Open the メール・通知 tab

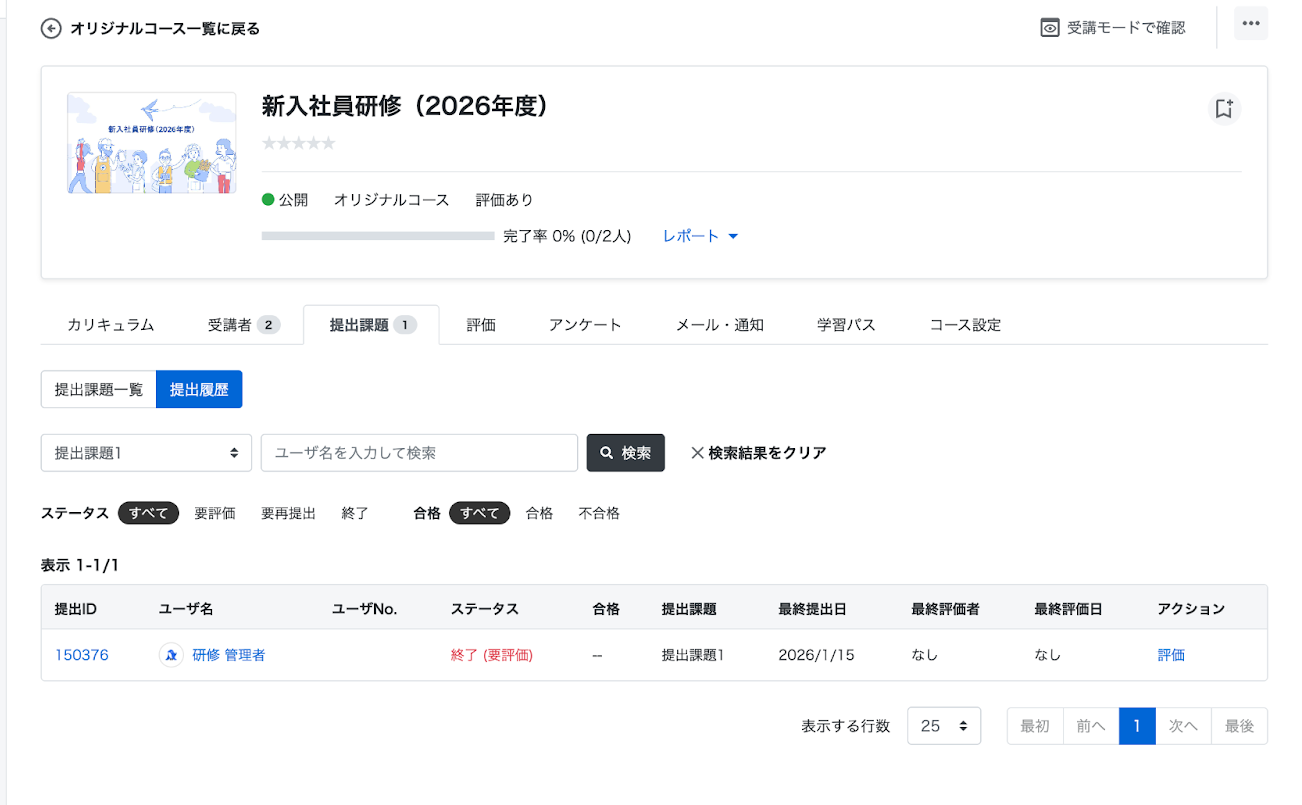(x=720, y=325)
